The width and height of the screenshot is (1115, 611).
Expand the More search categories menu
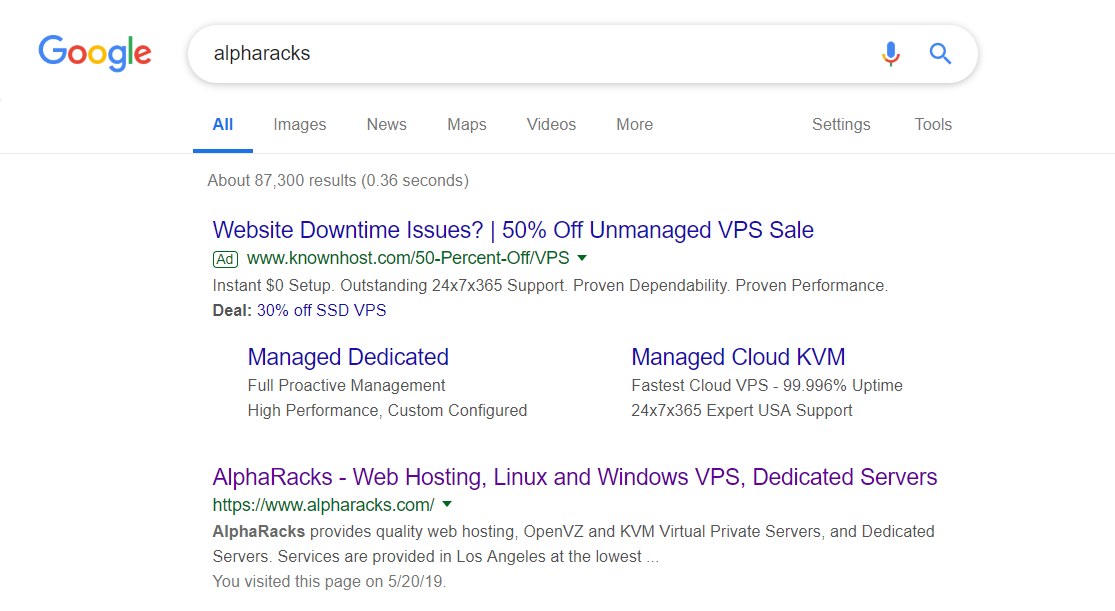tap(634, 124)
